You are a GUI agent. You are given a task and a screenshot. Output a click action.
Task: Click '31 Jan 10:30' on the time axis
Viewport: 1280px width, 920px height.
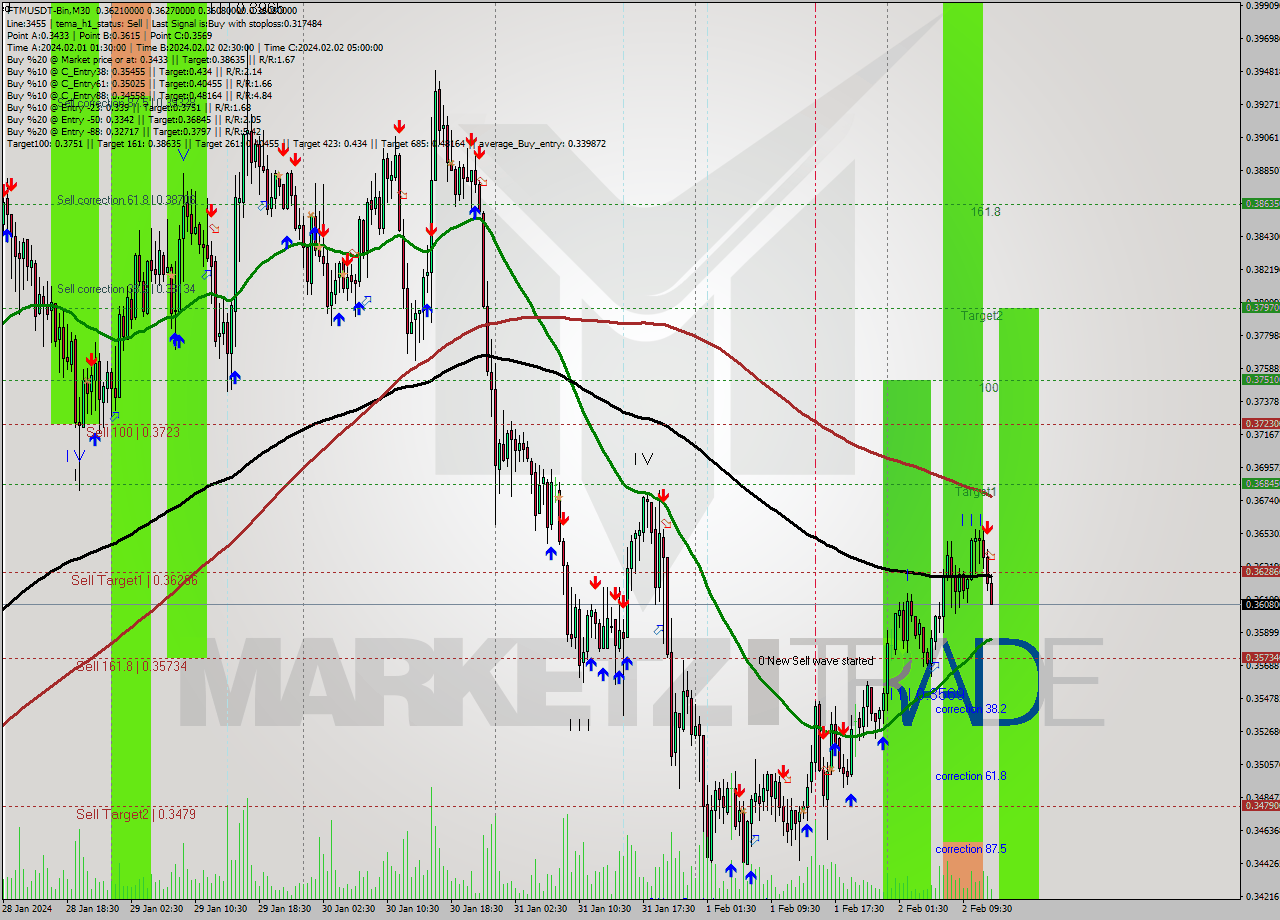pos(604,909)
